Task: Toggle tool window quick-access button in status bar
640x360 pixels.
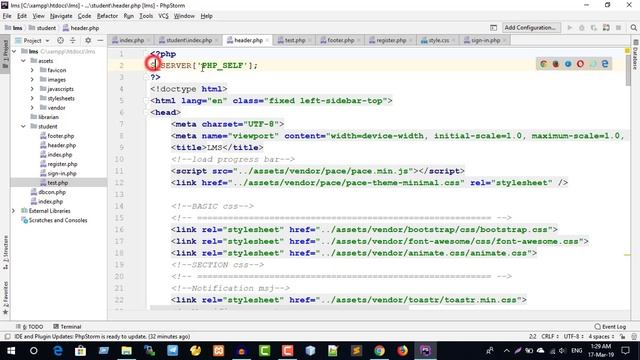Action: click(x=7, y=337)
